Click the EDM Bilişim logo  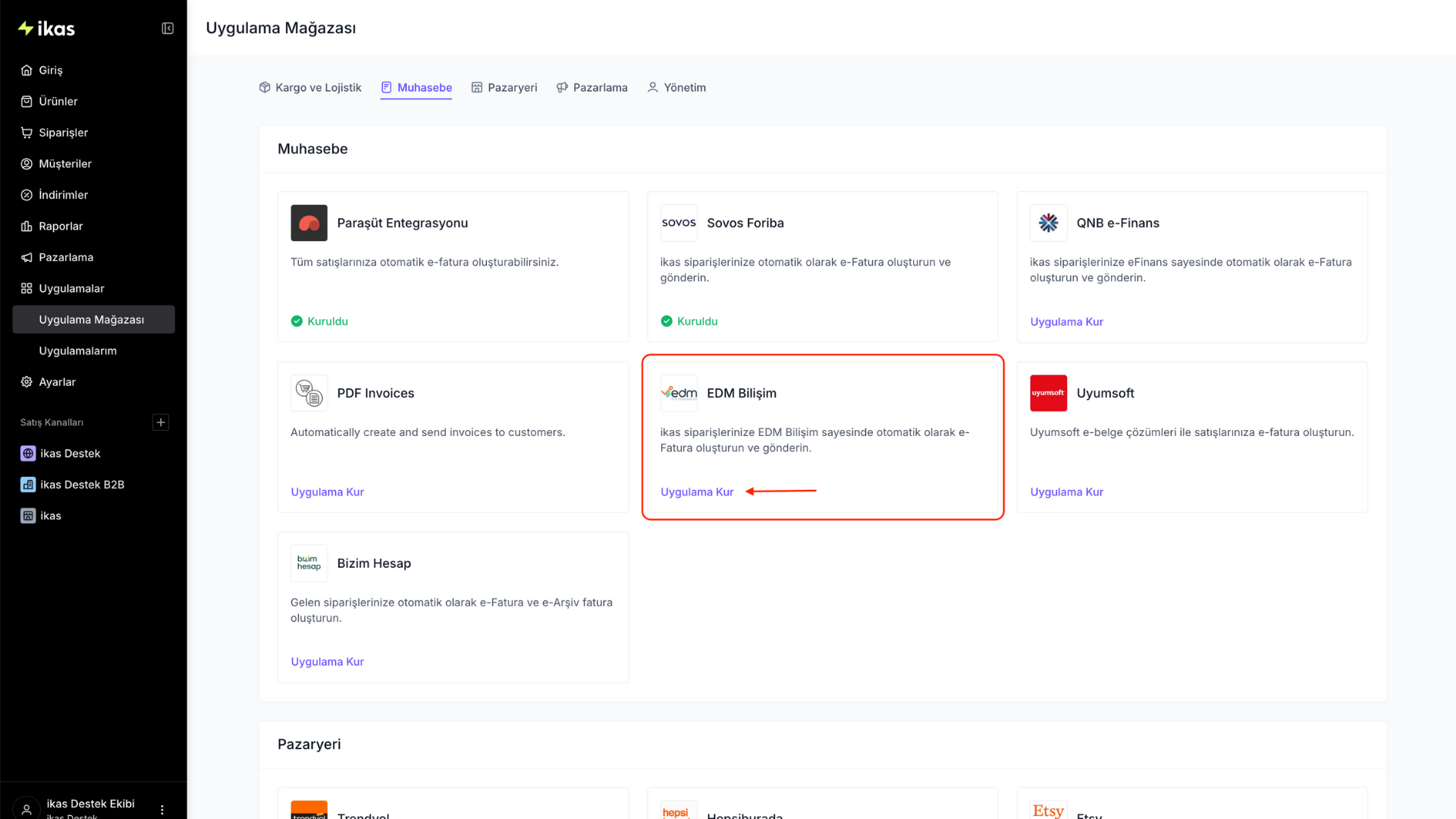tap(679, 393)
